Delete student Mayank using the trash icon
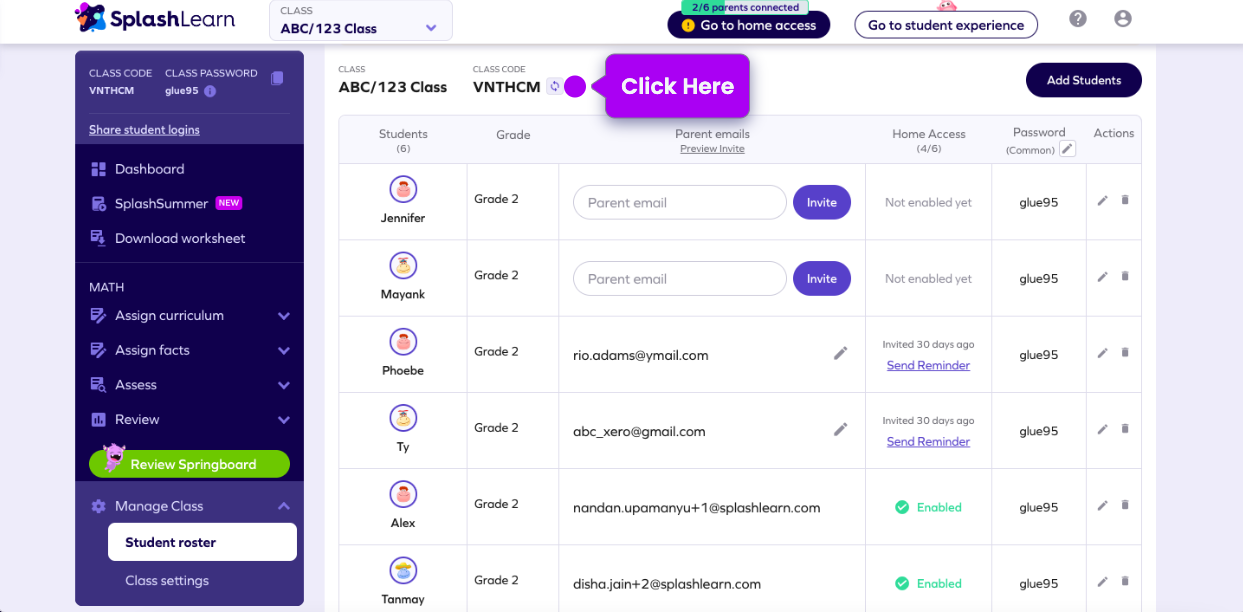The width and height of the screenshot is (1243, 612). pyautogui.click(x=1125, y=277)
